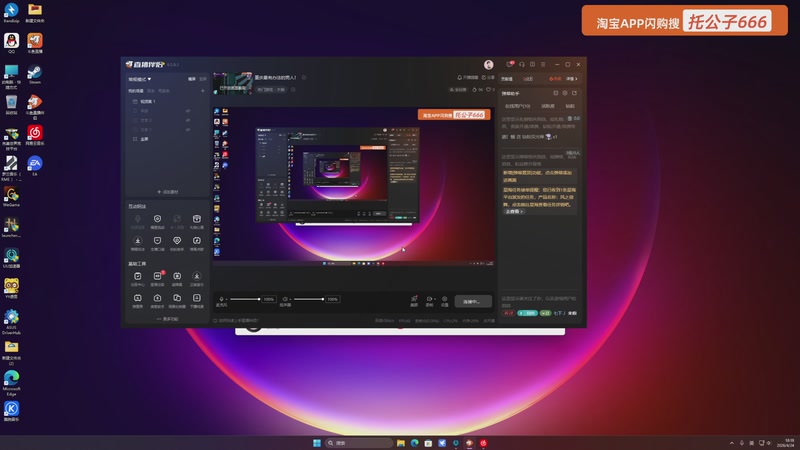The image size is (800, 450).
Task: Select the first source row ending in 1
Action: point(147,102)
